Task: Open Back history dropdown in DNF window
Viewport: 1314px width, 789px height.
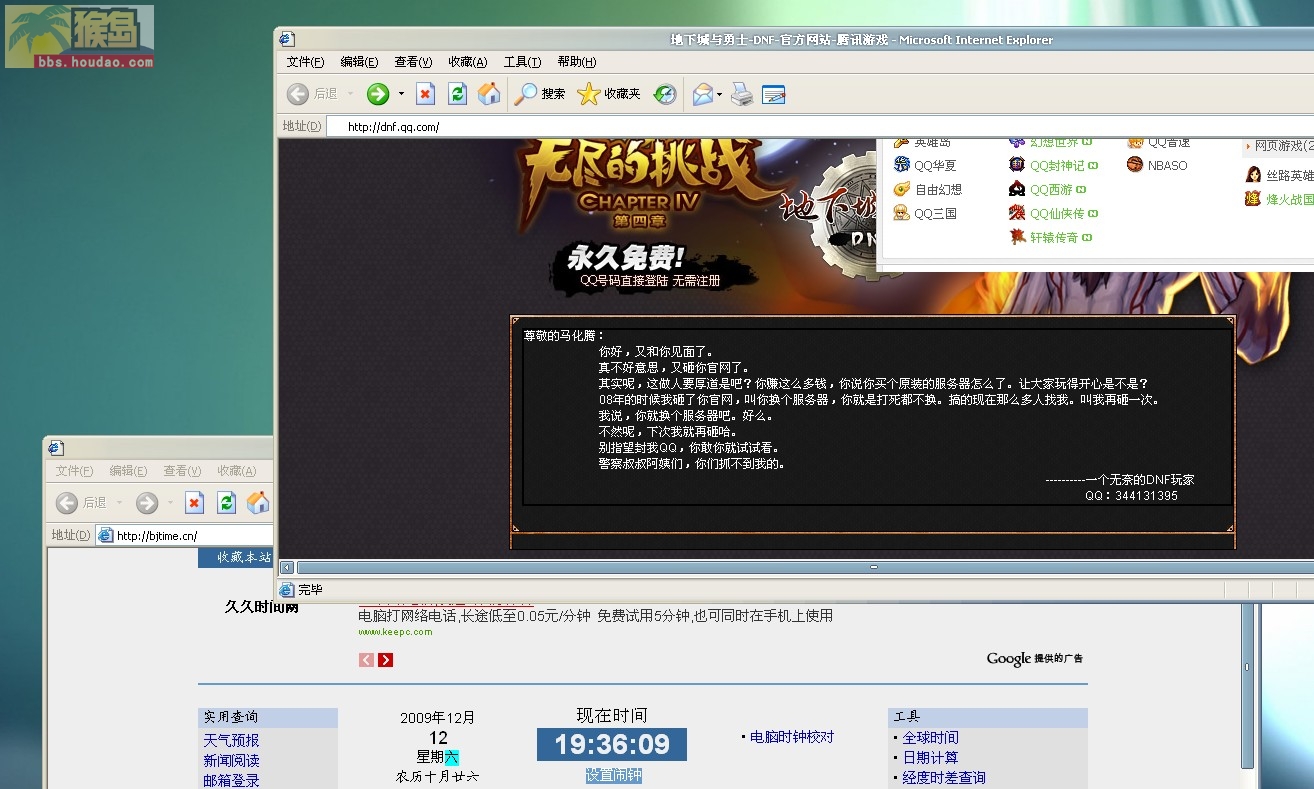Action: pos(350,94)
